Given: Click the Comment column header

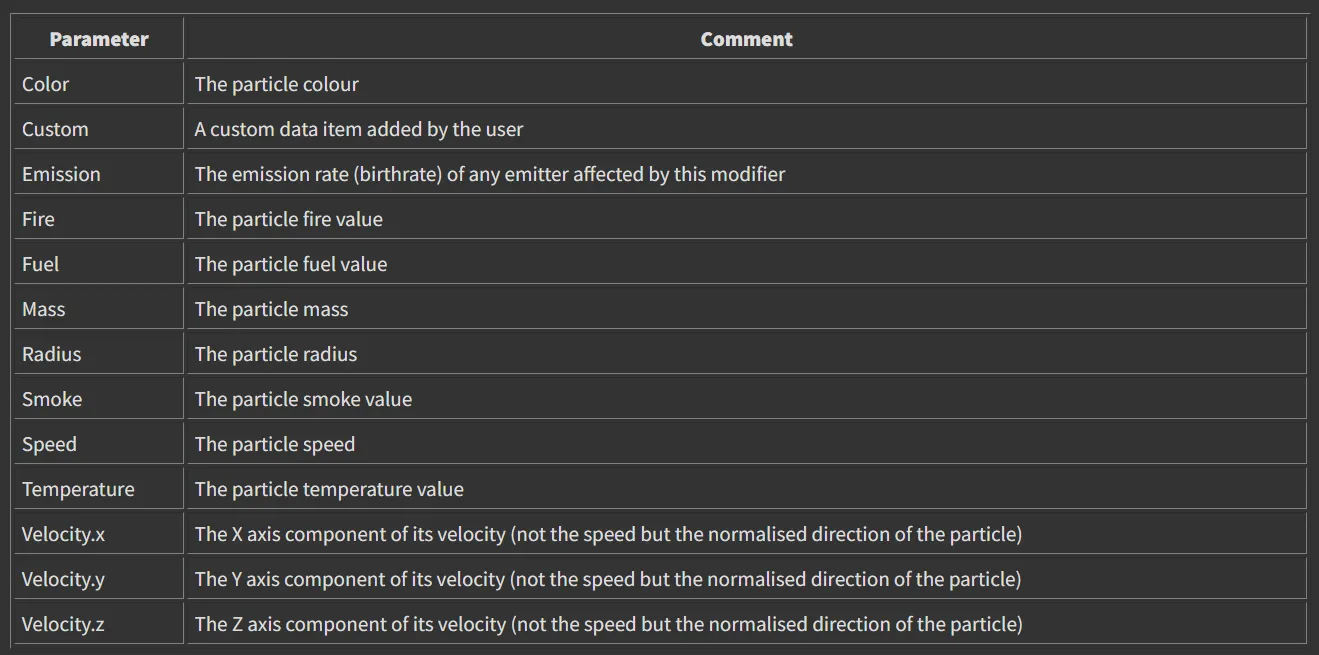Looking at the screenshot, I should [x=746, y=40].
